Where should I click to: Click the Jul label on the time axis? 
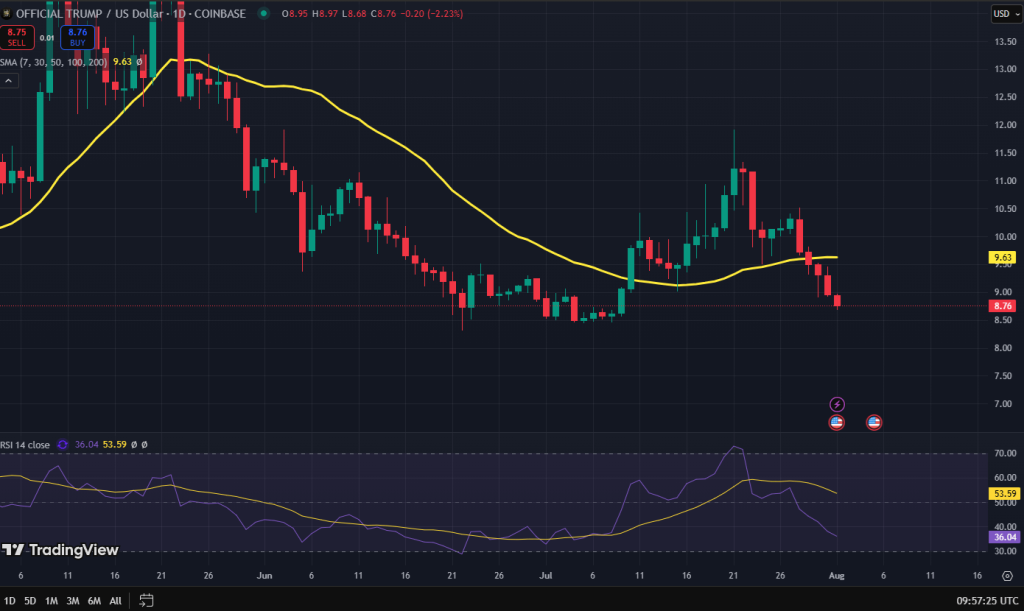[x=545, y=576]
